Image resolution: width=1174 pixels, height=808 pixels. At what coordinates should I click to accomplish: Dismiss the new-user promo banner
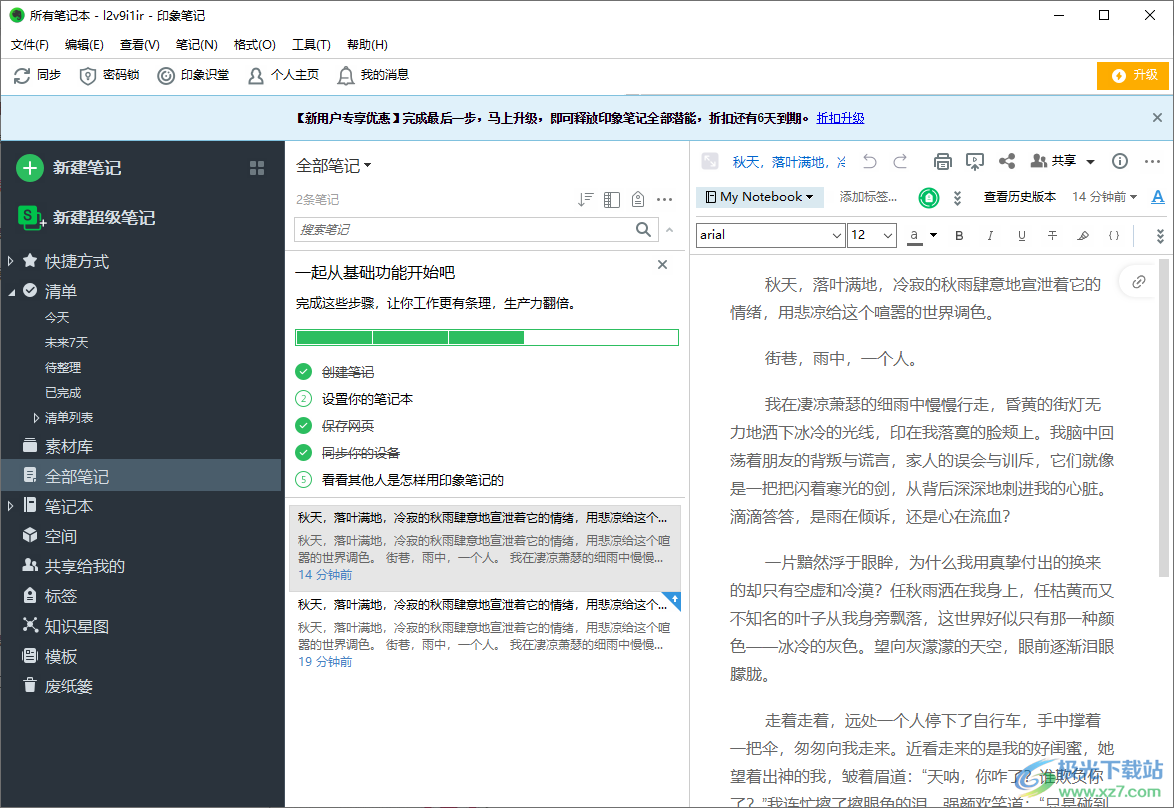[x=1158, y=118]
